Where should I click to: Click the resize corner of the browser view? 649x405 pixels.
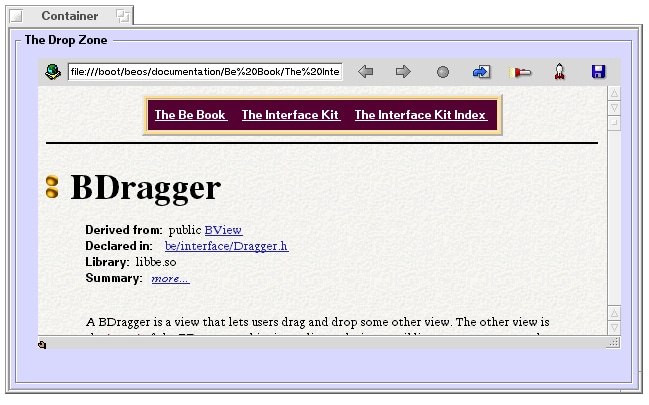[614, 342]
